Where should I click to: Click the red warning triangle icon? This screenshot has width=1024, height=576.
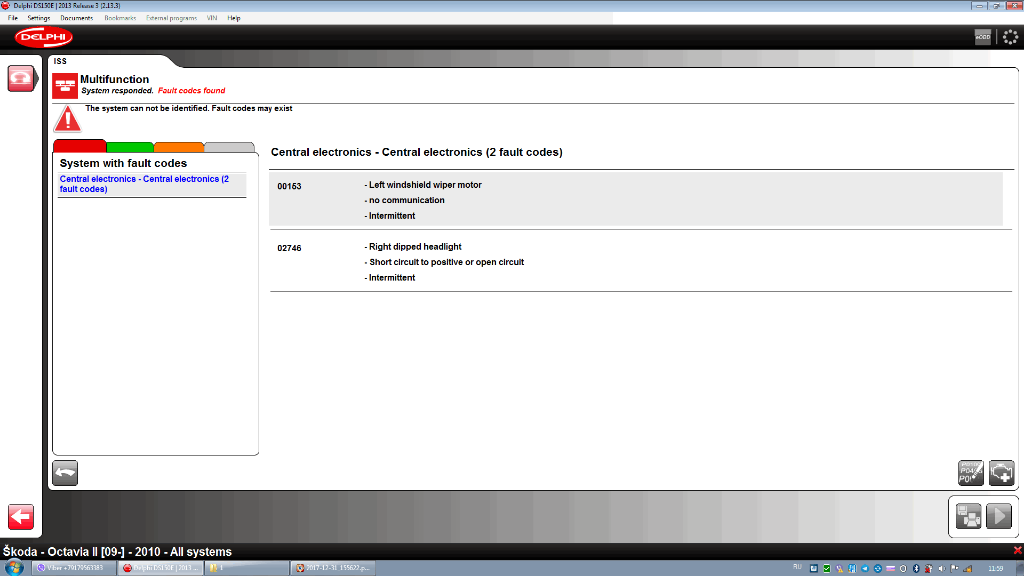67,119
